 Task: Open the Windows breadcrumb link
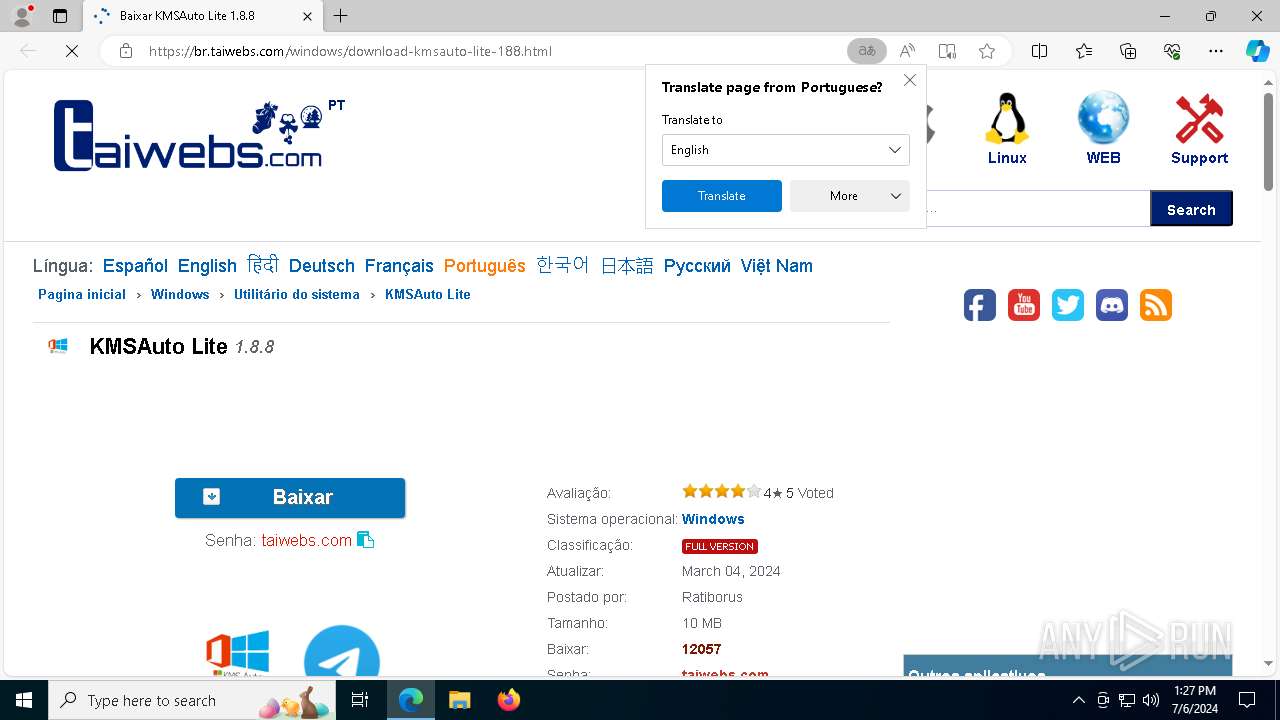click(x=180, y=294)
